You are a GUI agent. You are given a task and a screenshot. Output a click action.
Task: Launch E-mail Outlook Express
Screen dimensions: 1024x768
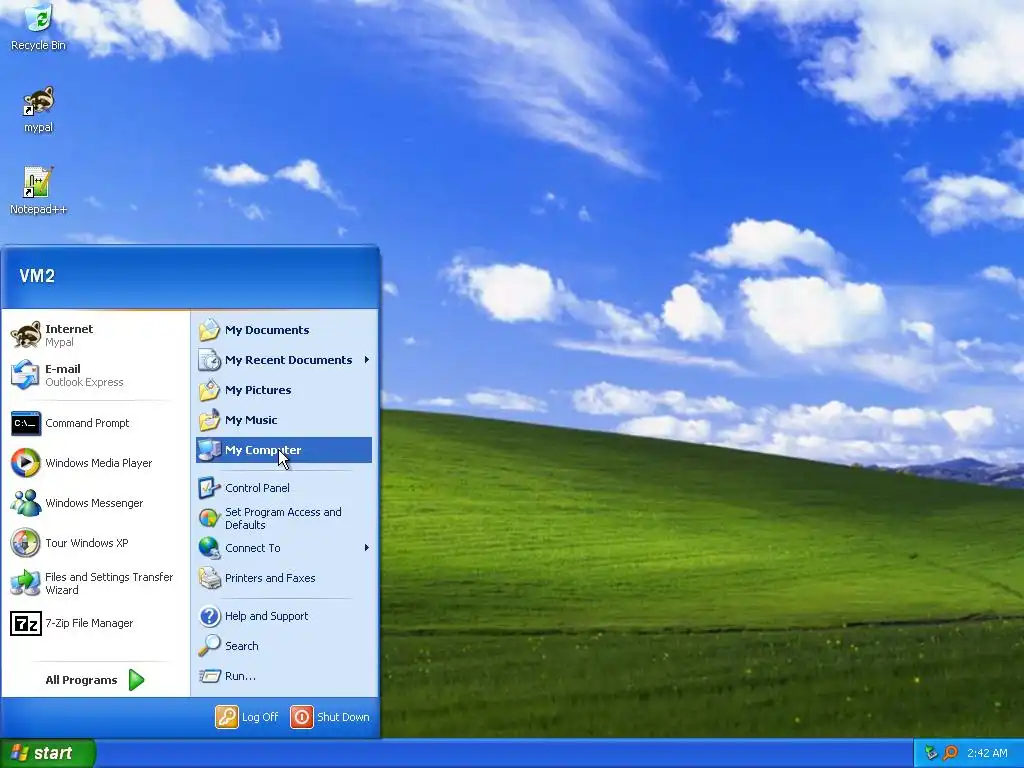tap(95, 375)
